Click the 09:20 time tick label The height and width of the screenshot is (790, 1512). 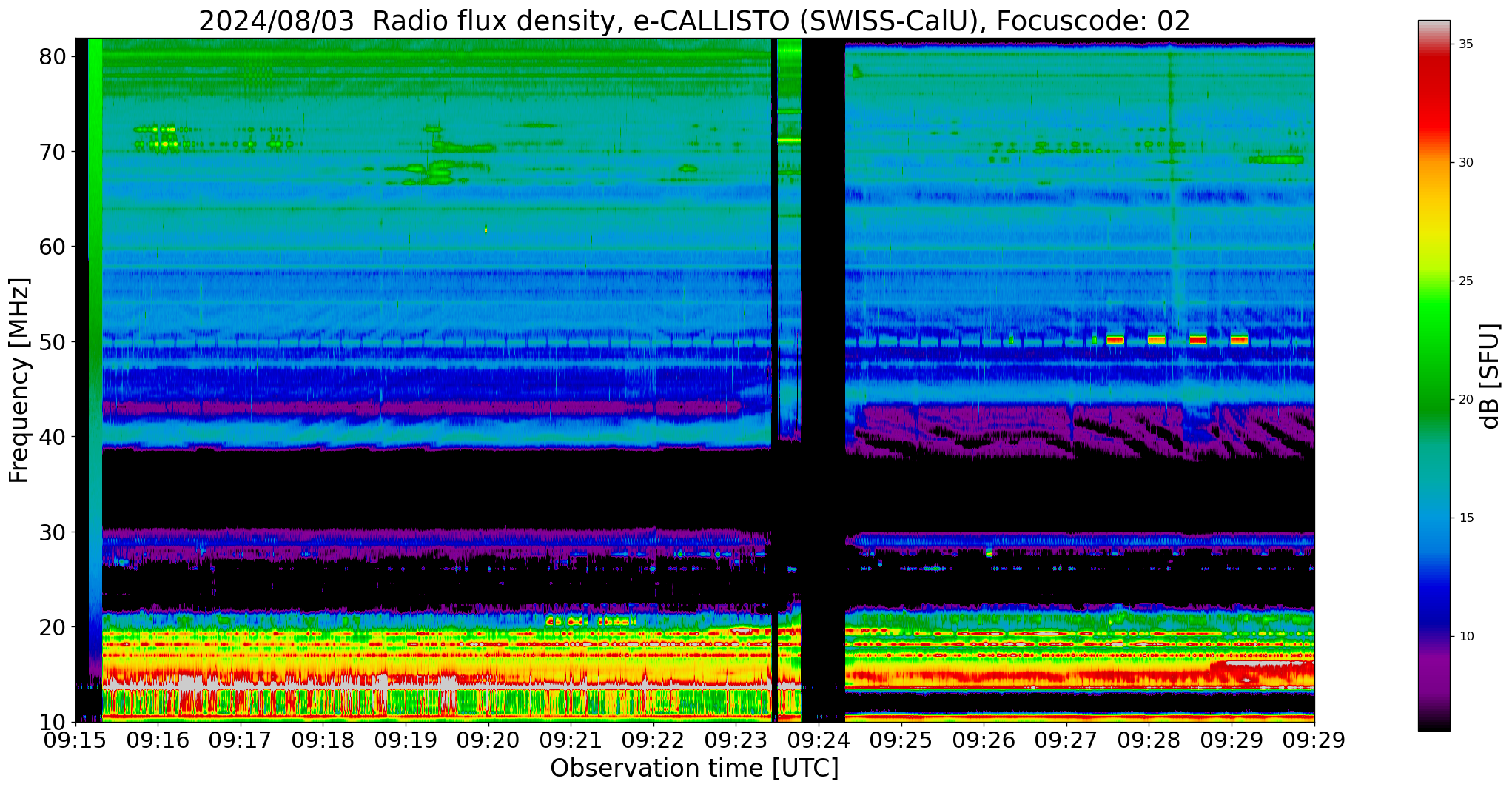(x=488, y=740)
